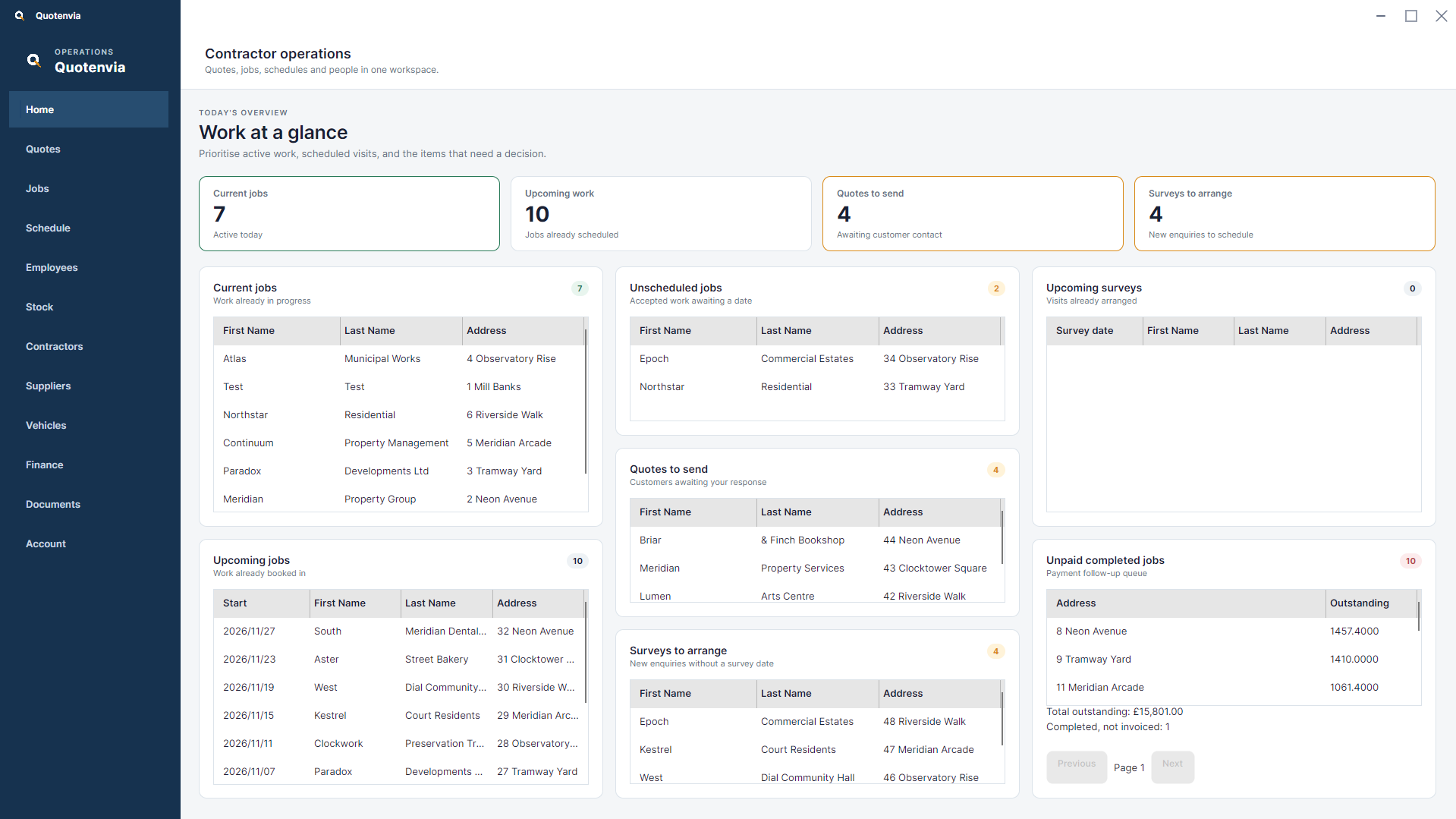The height and width of the screenshot is (819, 1456).
Task: Click the Upcoming work summary card
Action: click(661, 213)
